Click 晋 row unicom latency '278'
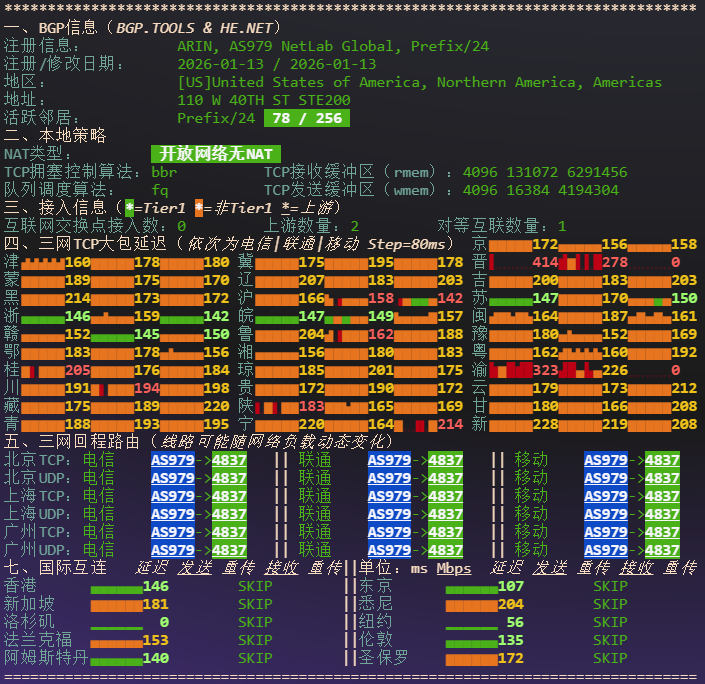Viewport: 705px width, 684px height. pyautogui.click(x=614, y=262)
